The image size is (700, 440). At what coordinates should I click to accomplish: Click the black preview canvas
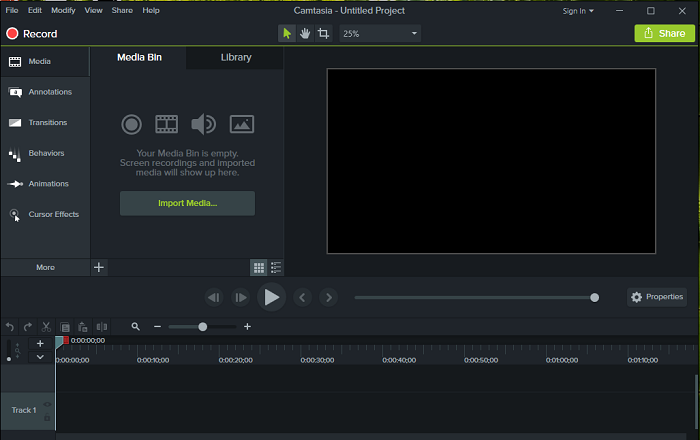click(491, 161)
